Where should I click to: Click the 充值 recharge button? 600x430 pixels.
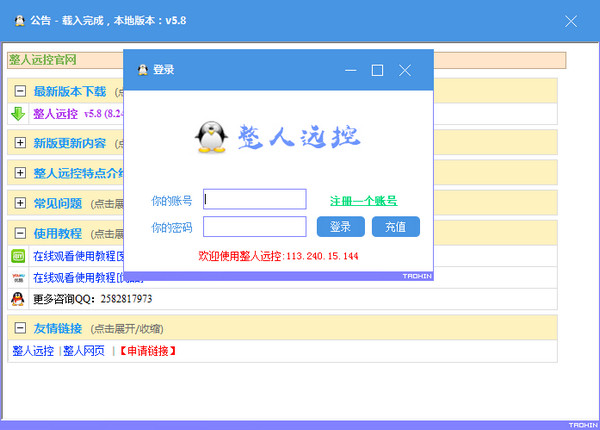[x=396, y=226]
